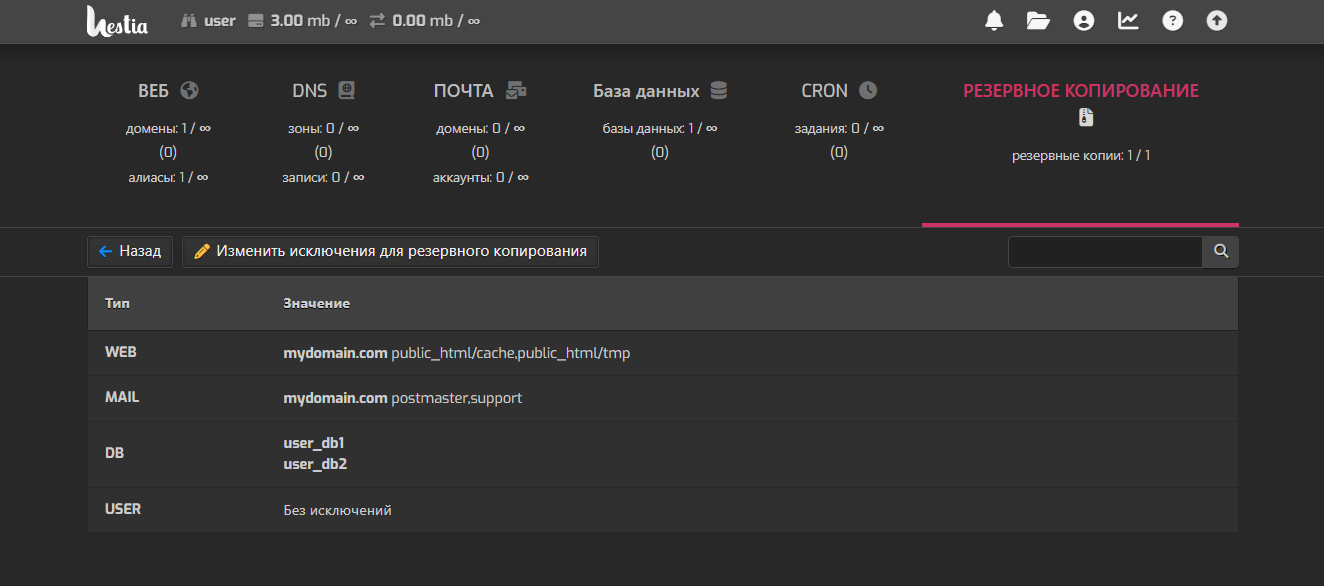Click базы данных: 1 / ∞ text
The width and height of the screenshot is (1324, 586).
click(x=660, y=128)
